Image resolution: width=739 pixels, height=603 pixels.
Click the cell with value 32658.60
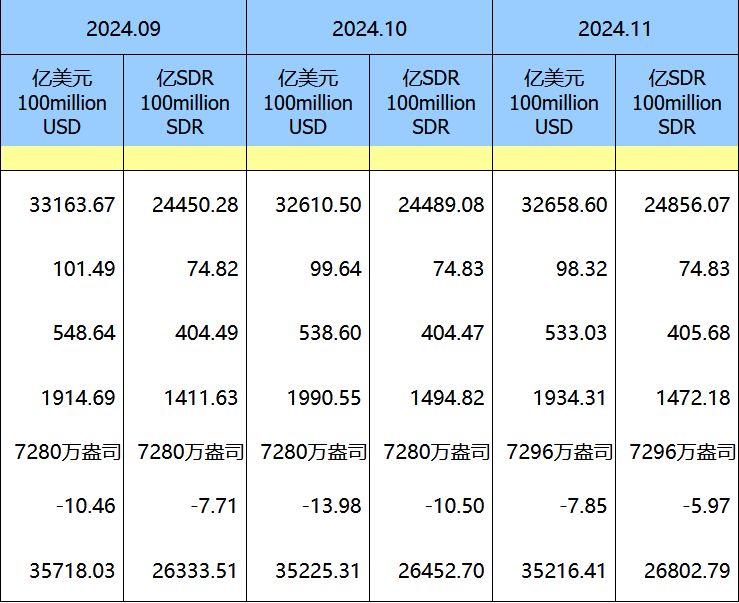point(564,205)
